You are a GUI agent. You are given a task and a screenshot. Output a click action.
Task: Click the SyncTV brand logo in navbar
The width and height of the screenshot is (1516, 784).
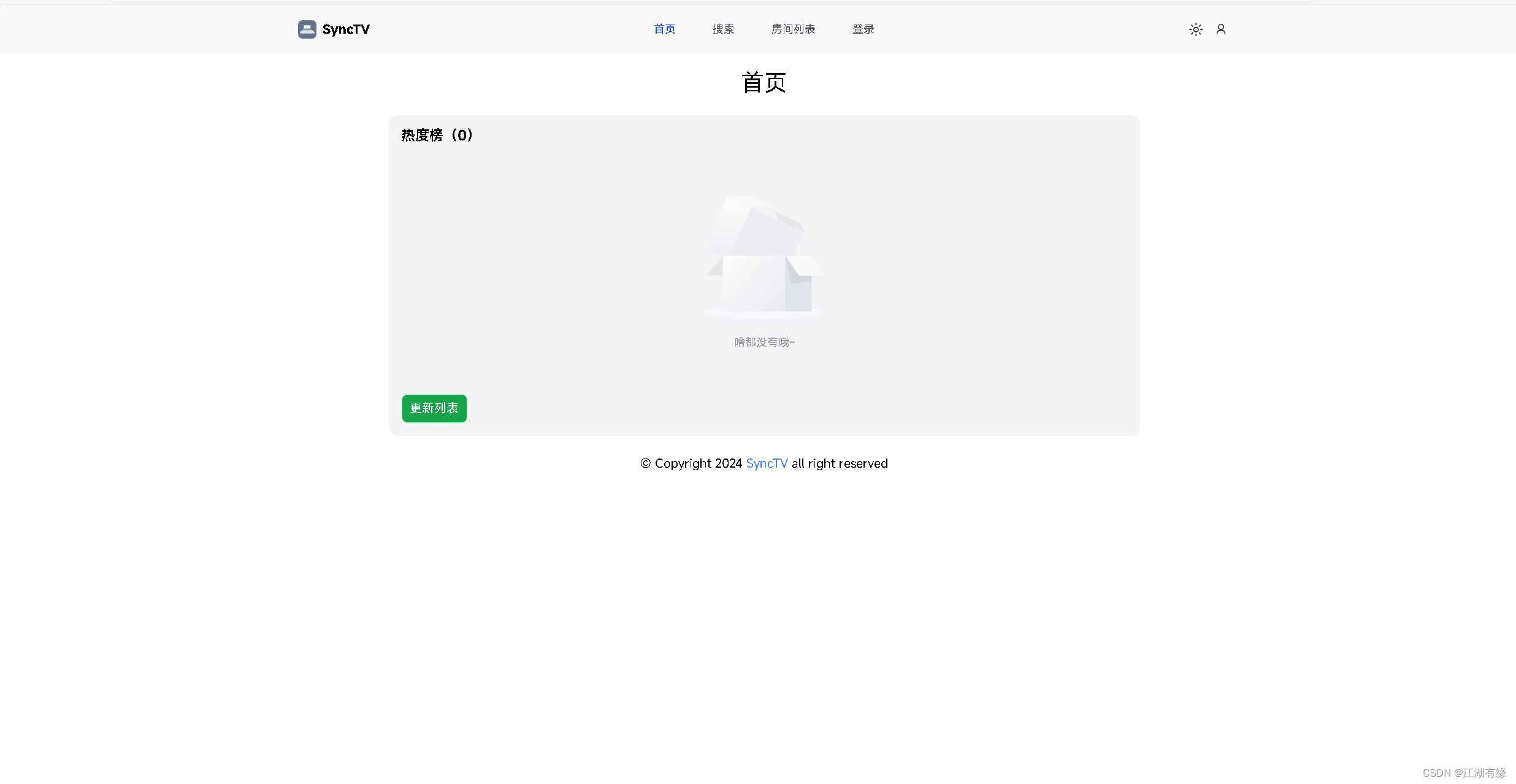tap(333, 29)
